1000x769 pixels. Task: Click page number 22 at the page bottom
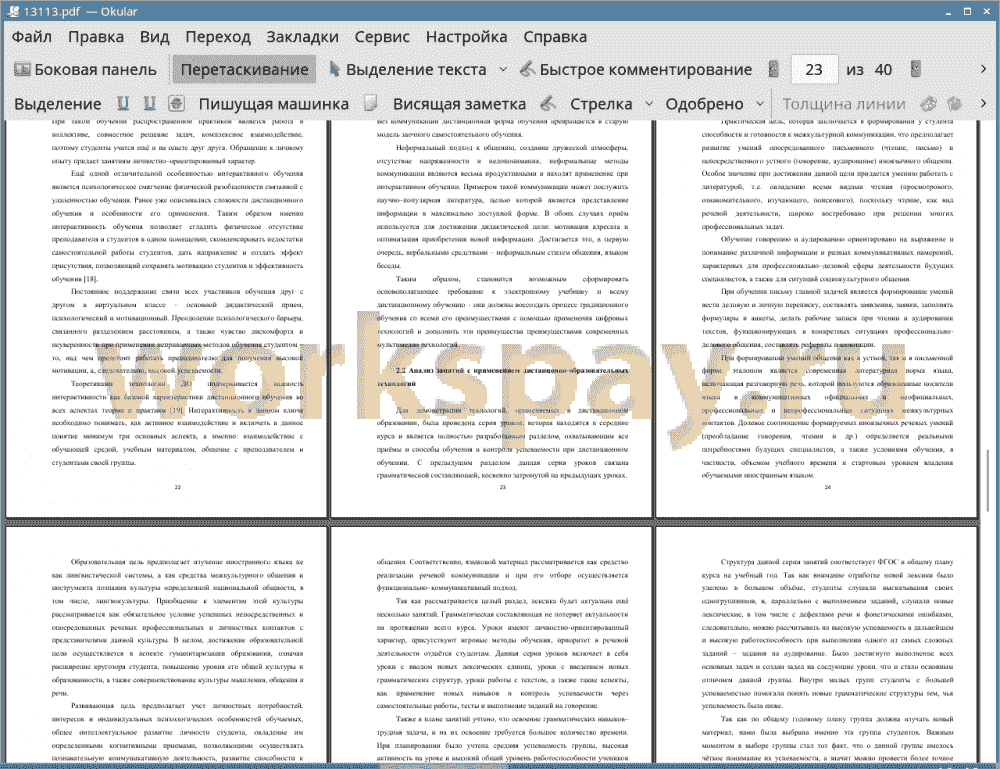178,487
